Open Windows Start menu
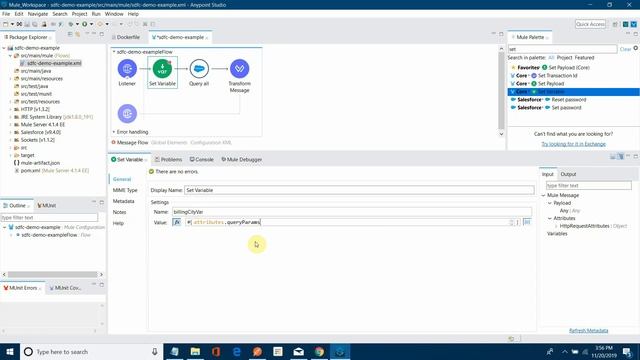The width and height of the screenshot is (640, 360). [10, 352]
